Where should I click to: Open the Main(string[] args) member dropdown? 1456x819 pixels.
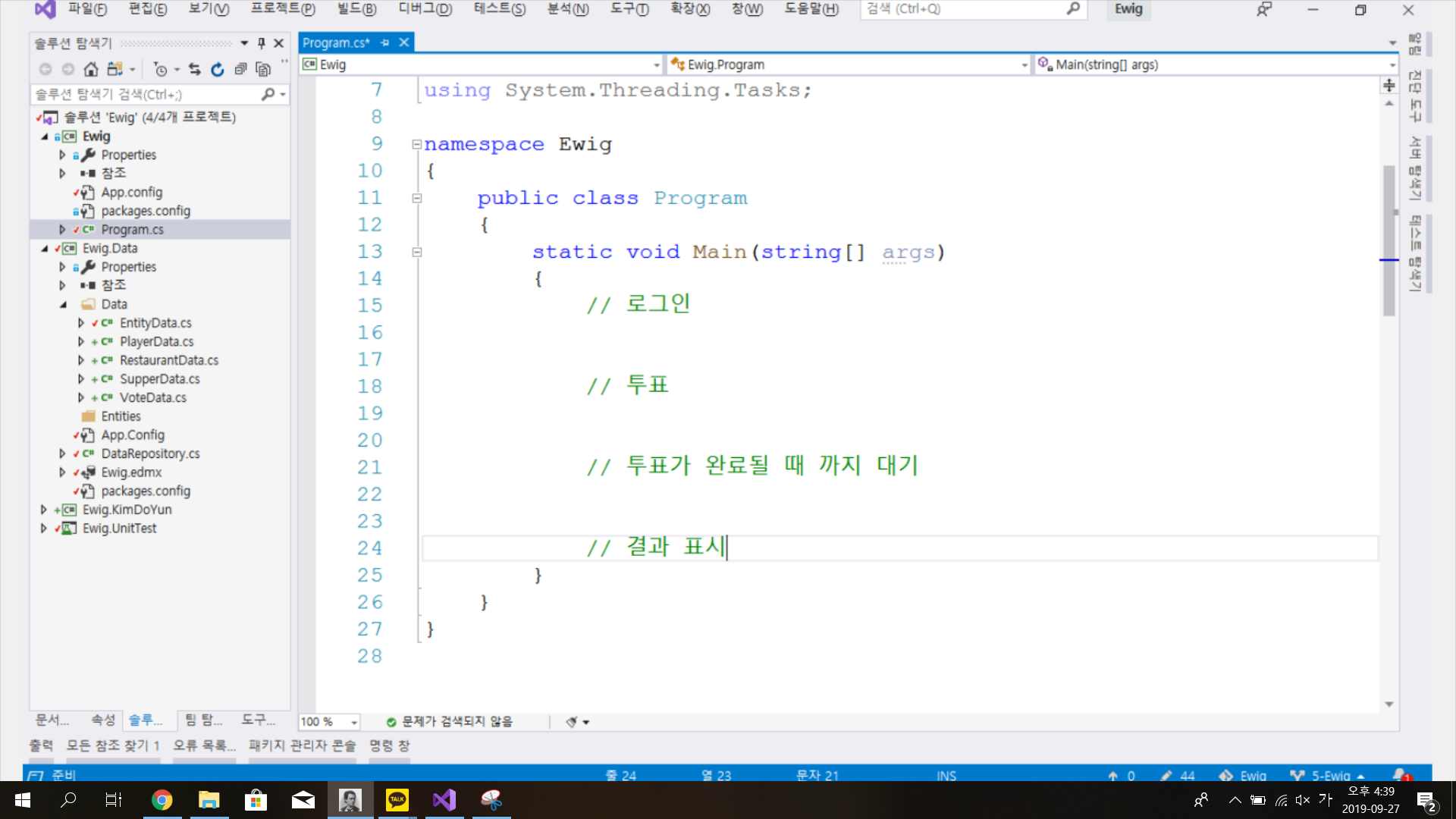[1392, 64]
